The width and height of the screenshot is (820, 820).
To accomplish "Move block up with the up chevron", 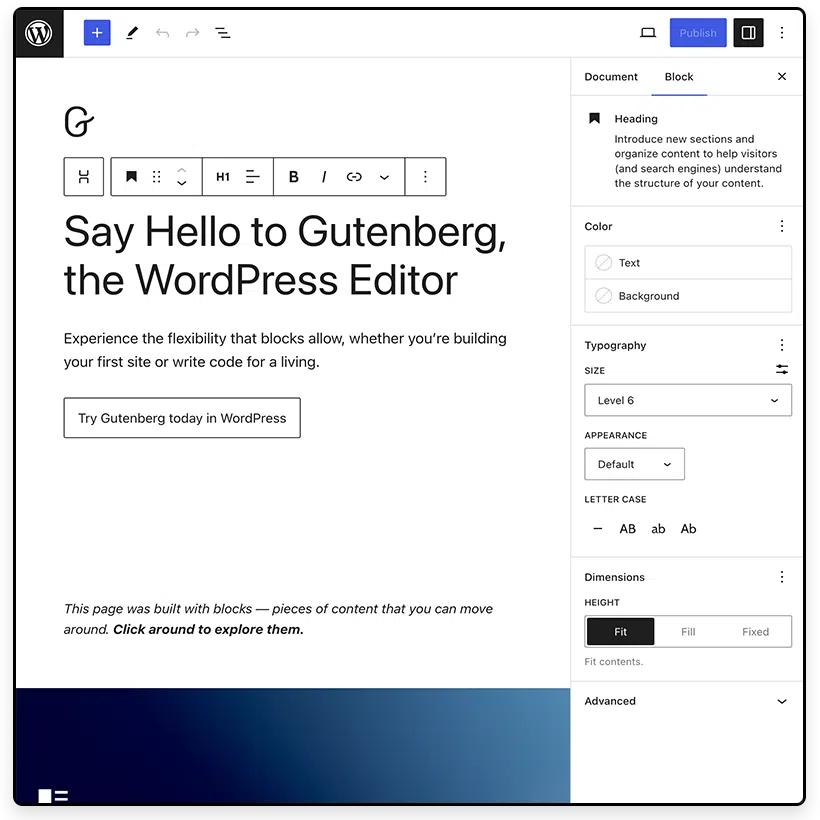I will 181,170.
